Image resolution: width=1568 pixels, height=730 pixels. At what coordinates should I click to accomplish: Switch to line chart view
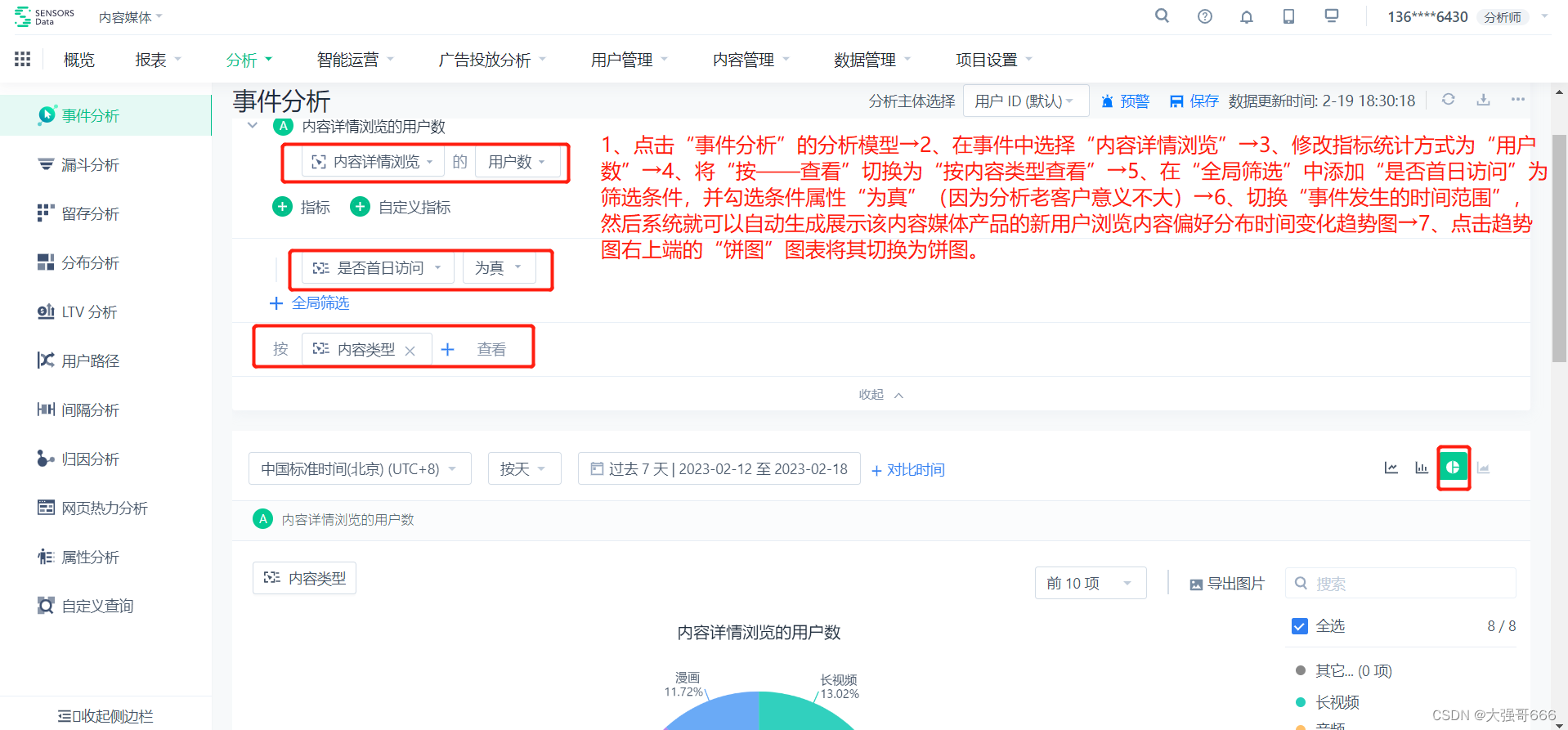(x=1391, y=468)
